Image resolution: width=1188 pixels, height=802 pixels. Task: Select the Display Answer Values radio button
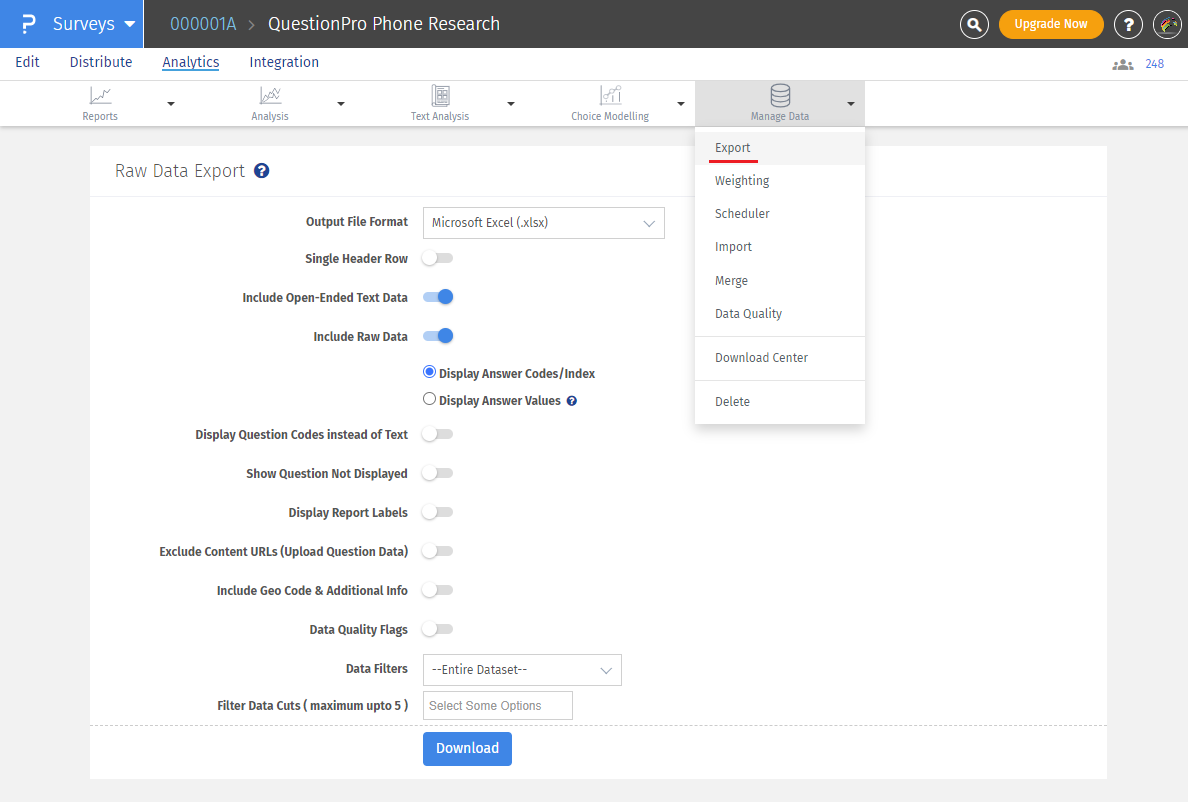pos(429,397)
